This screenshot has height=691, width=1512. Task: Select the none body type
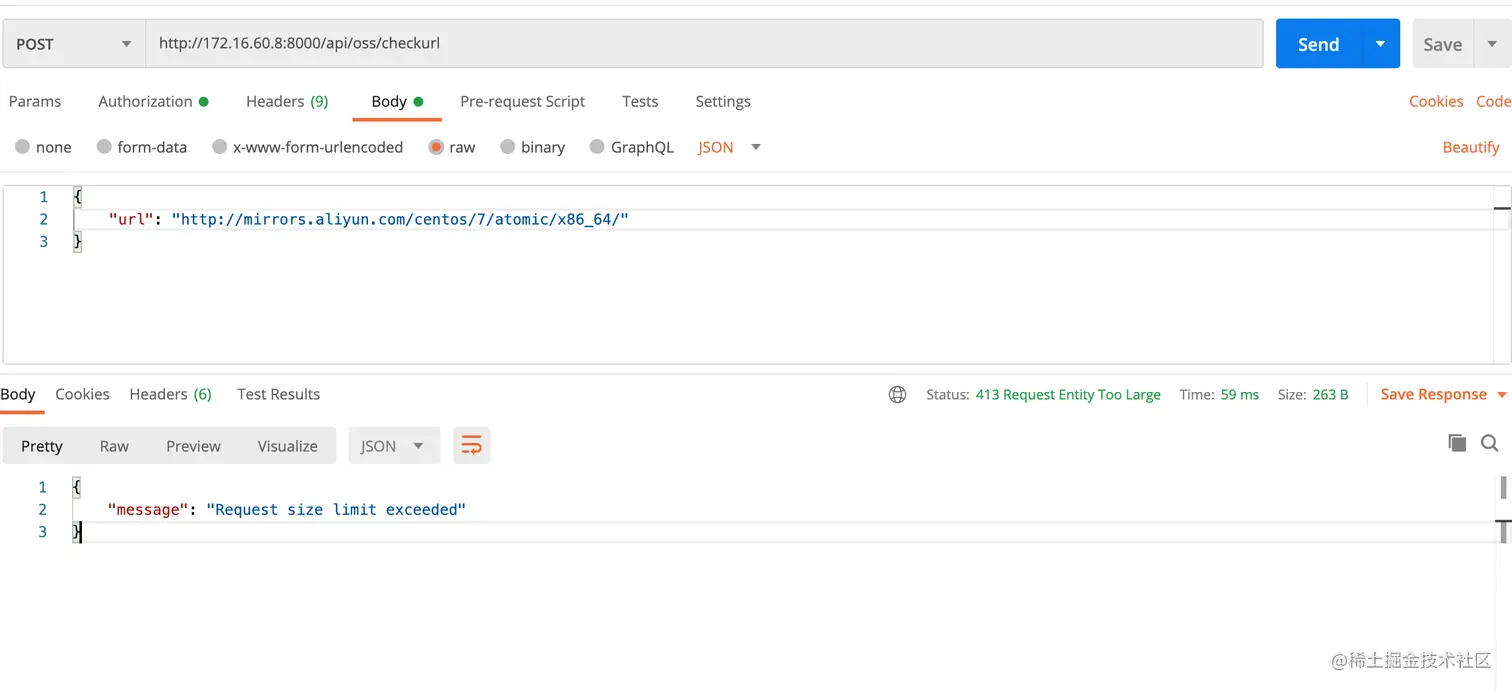(43, 147)
